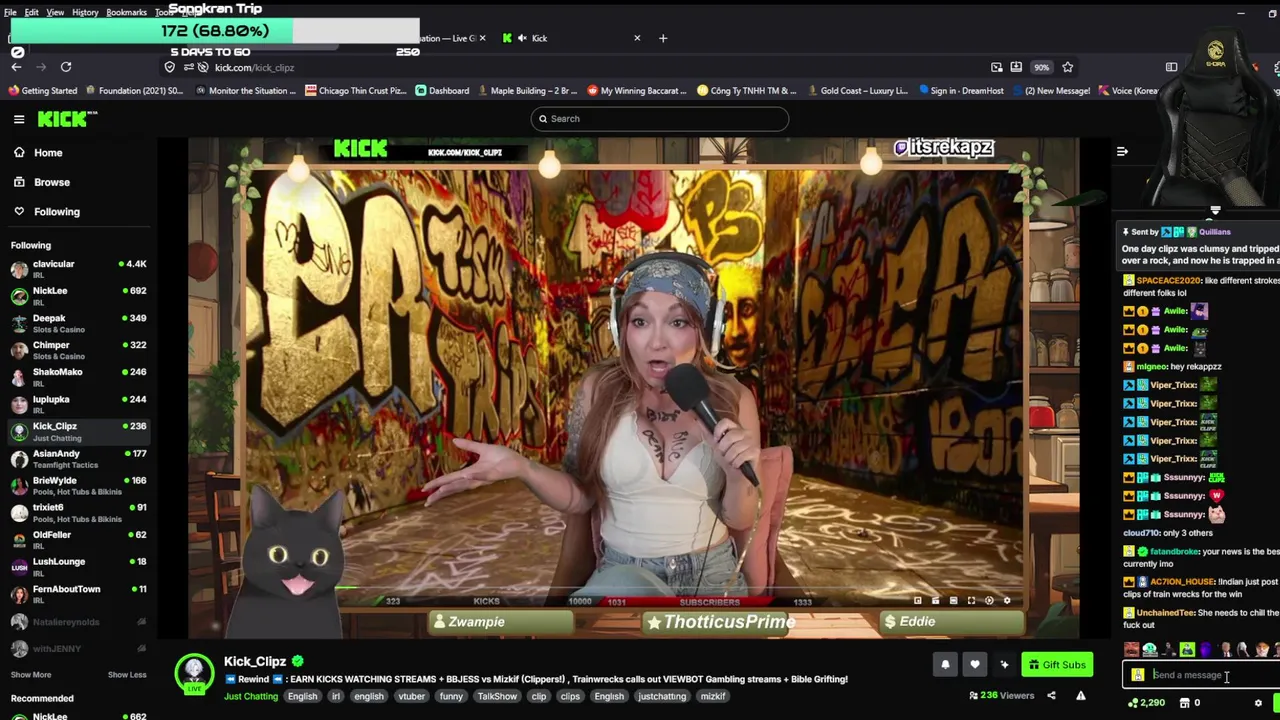Close the Kick browser tab
1280x720 pixels.
click(x=637, y=38)
